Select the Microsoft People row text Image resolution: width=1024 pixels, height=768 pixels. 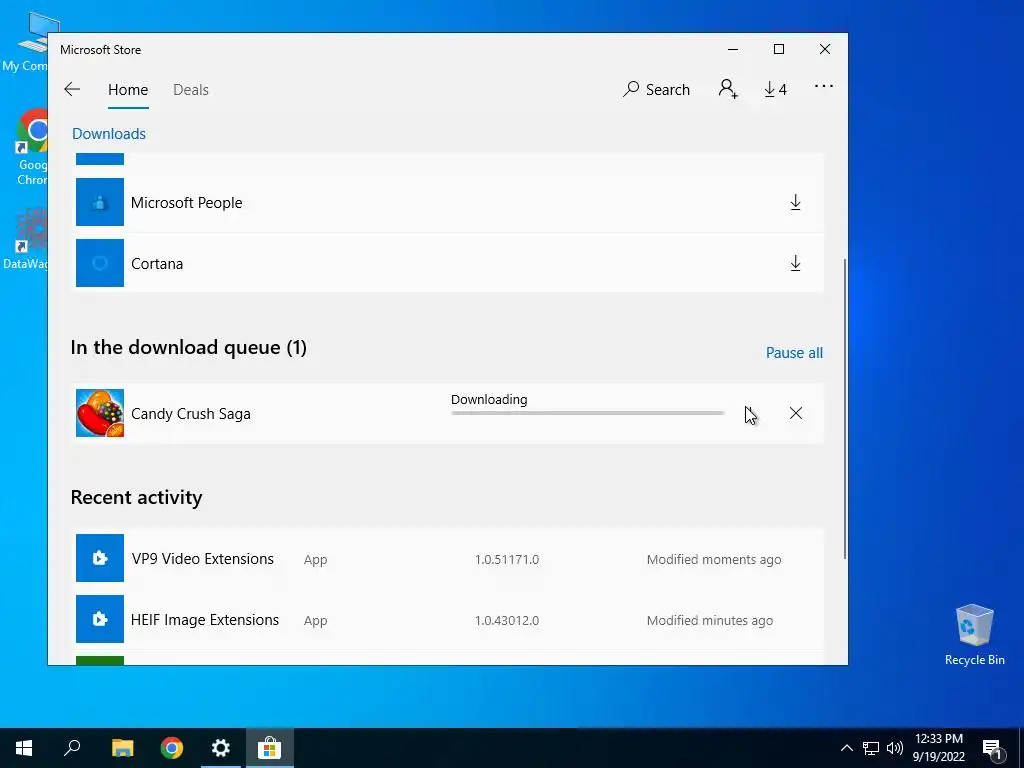187,202
